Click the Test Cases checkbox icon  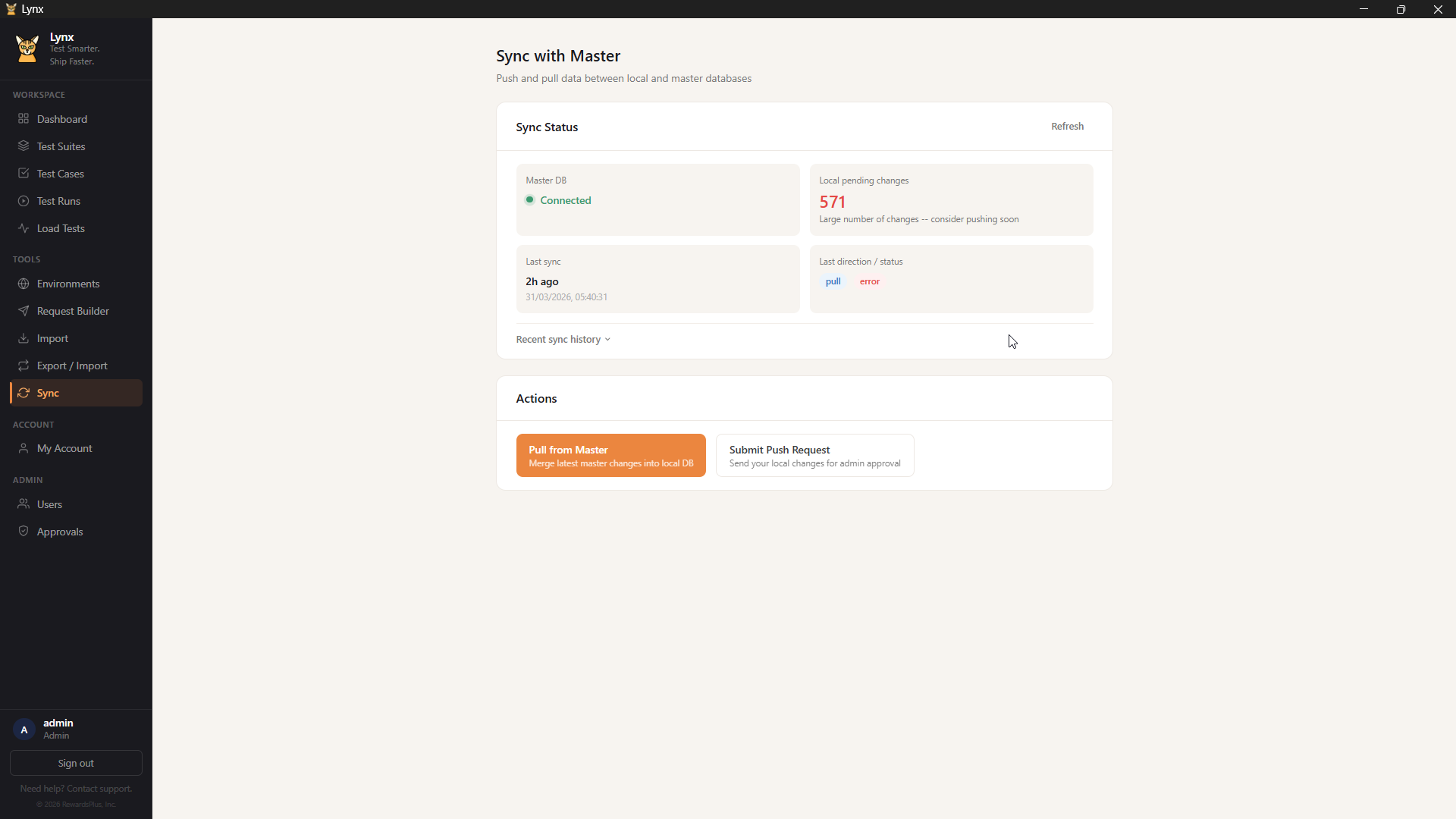click(24, 174)
